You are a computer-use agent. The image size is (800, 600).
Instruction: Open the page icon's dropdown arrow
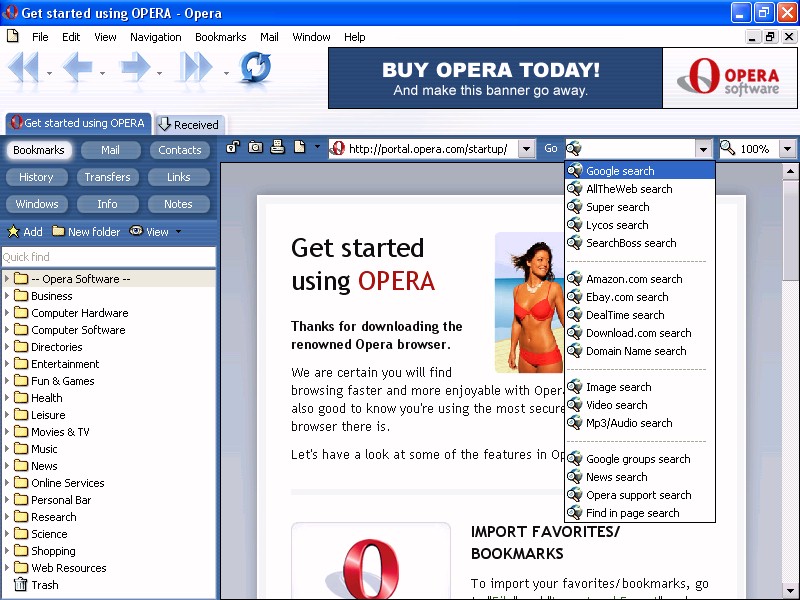point(317,147)
